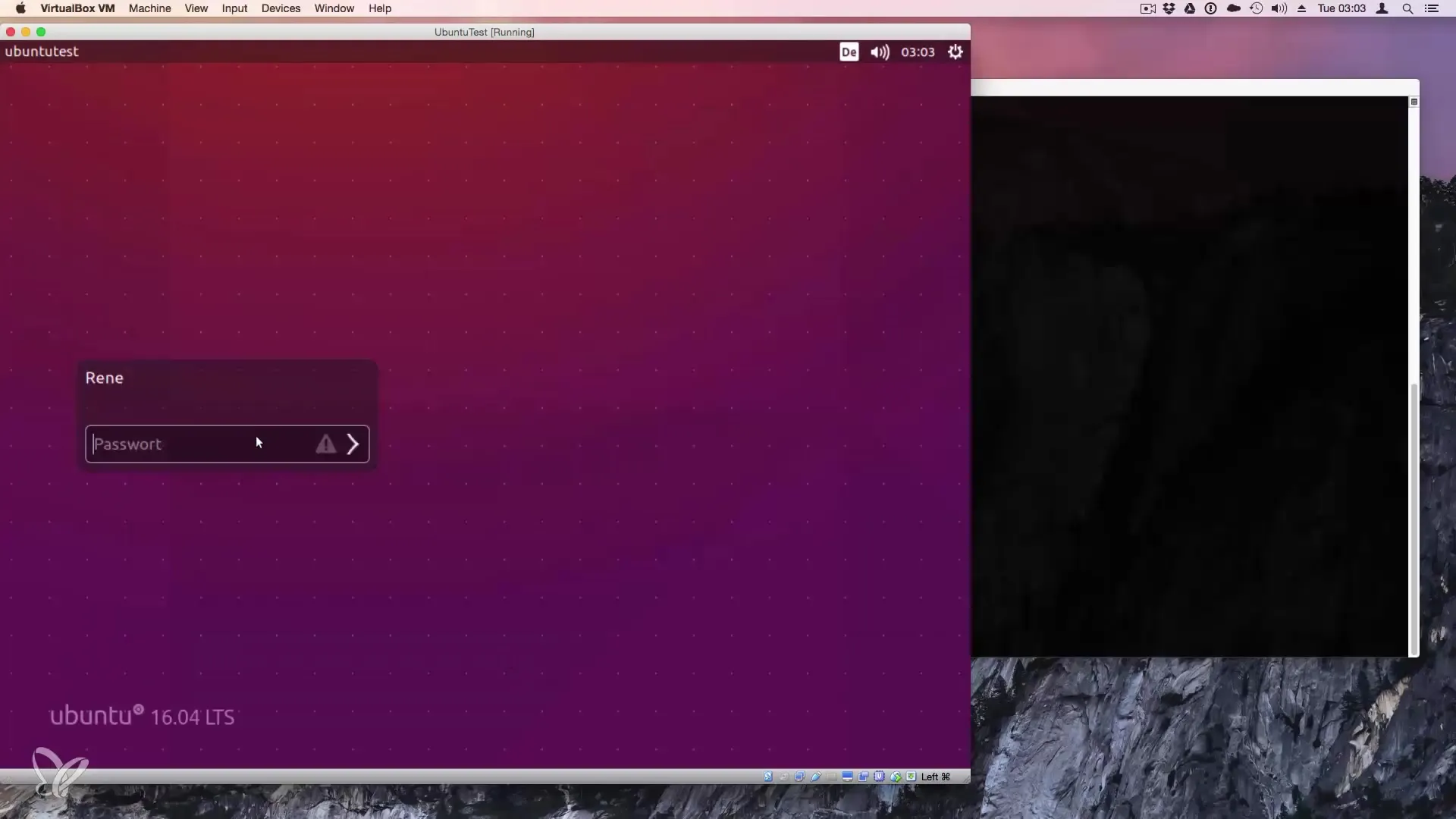1456x819 pixels.
Task: Open the Input menu
Action: tap(234, 8)
